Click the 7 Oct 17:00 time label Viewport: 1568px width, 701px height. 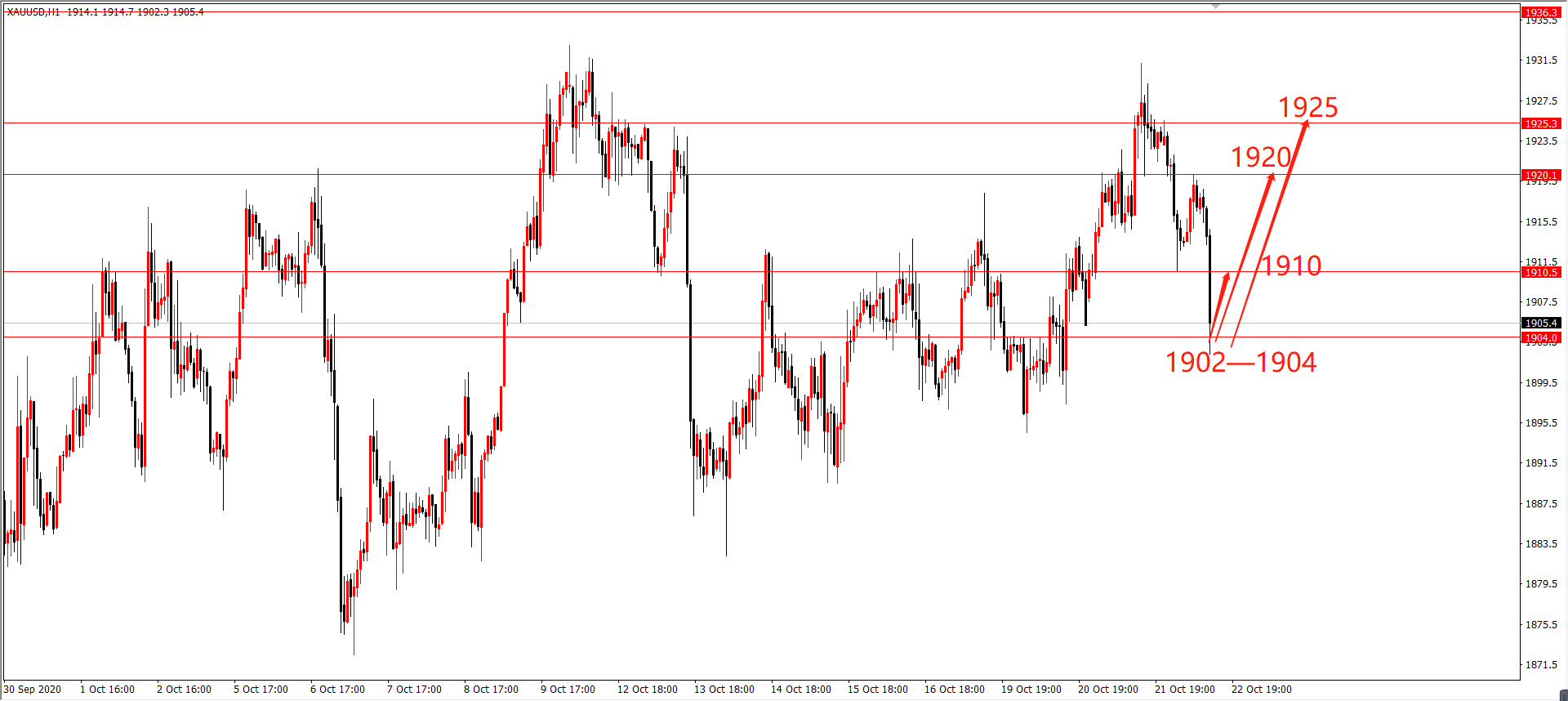click(414, 689)
